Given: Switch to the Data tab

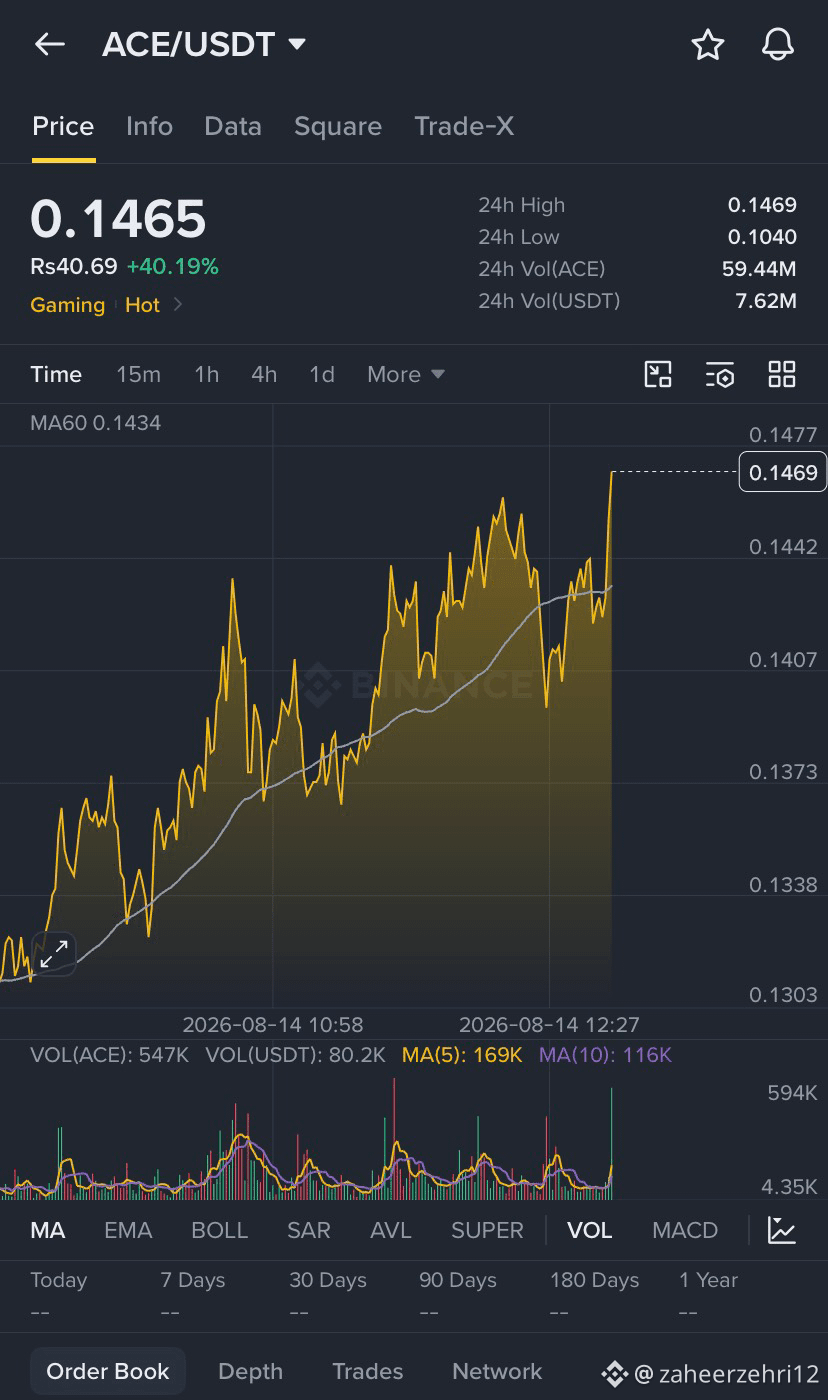Looking at the screenshot, I should pyautogui.click(x=233, y=127).
